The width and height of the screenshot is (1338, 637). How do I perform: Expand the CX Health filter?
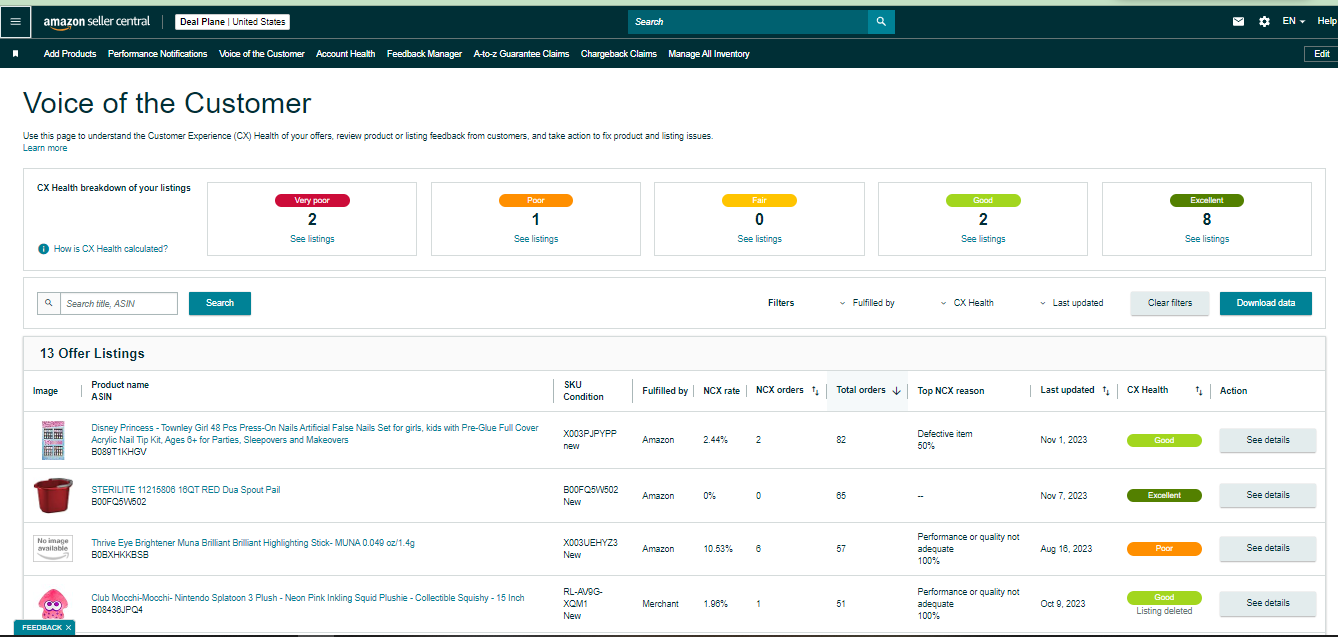pos(967,303)
